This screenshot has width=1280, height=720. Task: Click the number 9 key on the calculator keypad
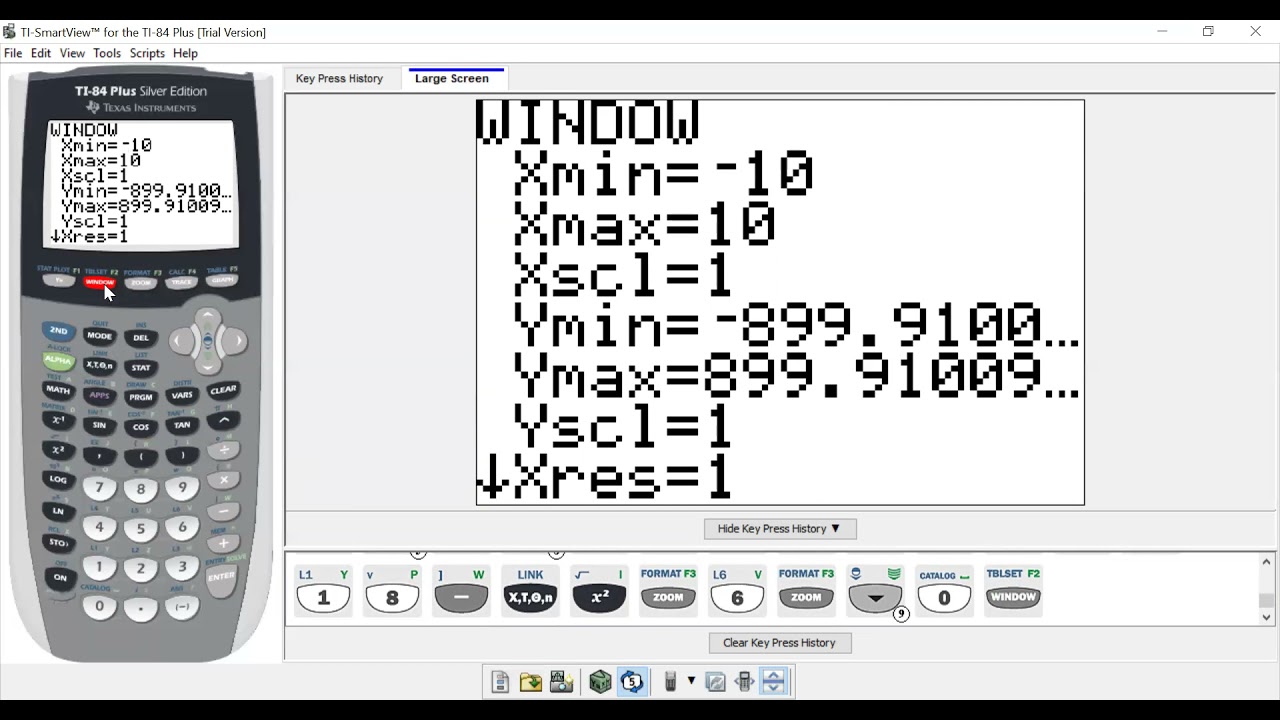point(182,488)
